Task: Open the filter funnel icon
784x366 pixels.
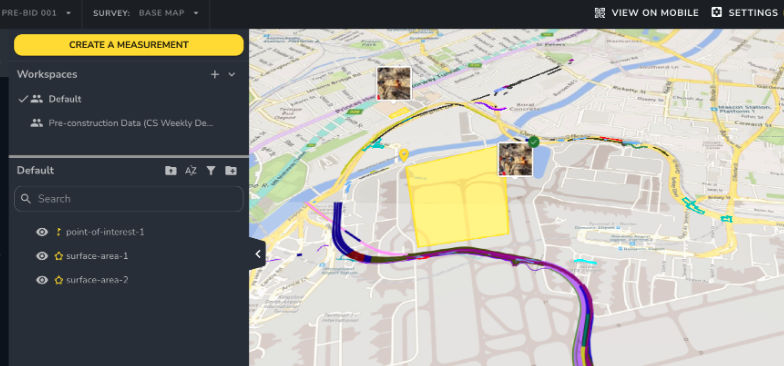Action: (x=211, y=170)
